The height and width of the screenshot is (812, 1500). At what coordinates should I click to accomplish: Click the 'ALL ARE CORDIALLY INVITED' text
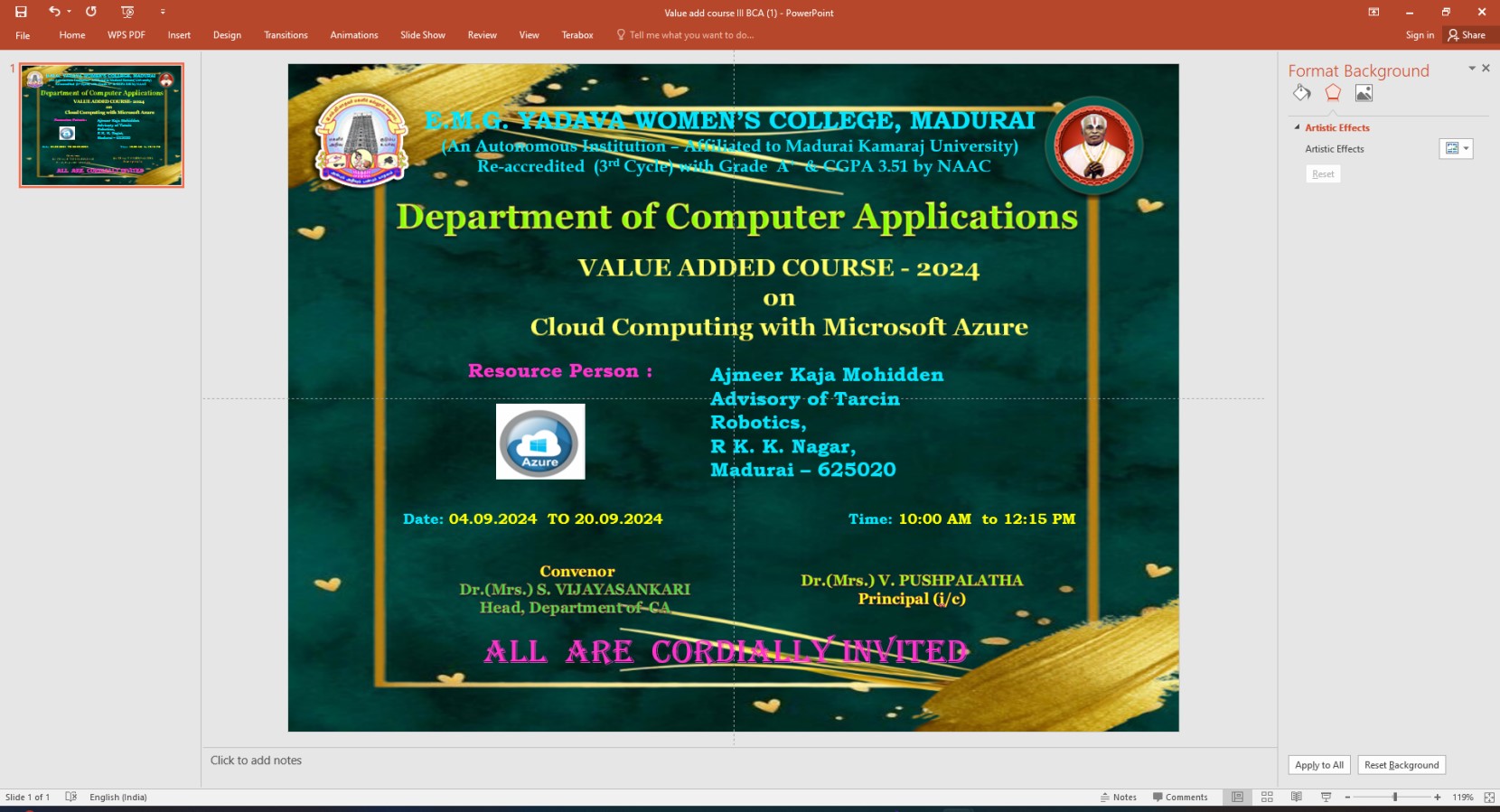coord(727,651)
